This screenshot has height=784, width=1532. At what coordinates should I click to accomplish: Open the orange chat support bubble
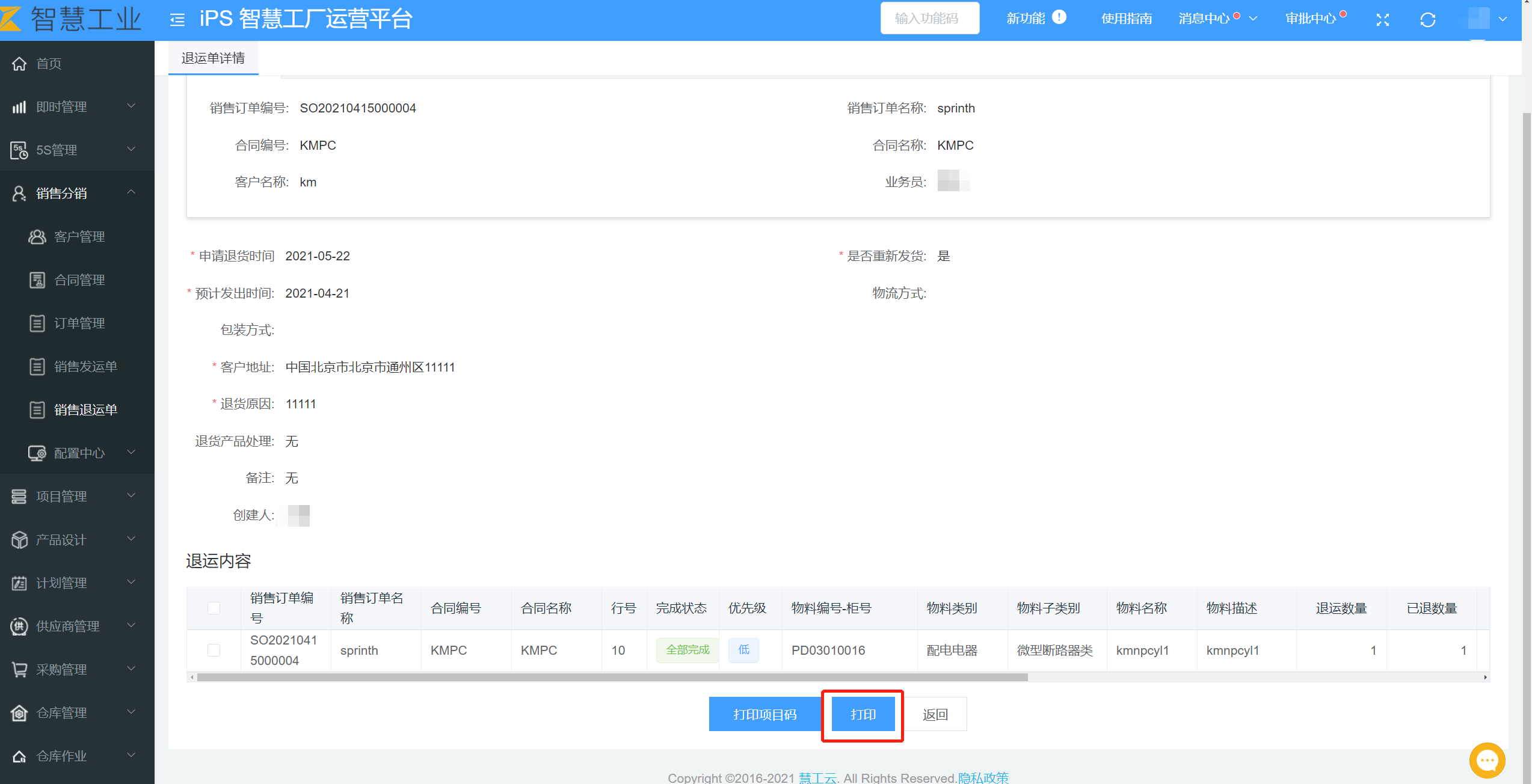(x=1487, y=761)
